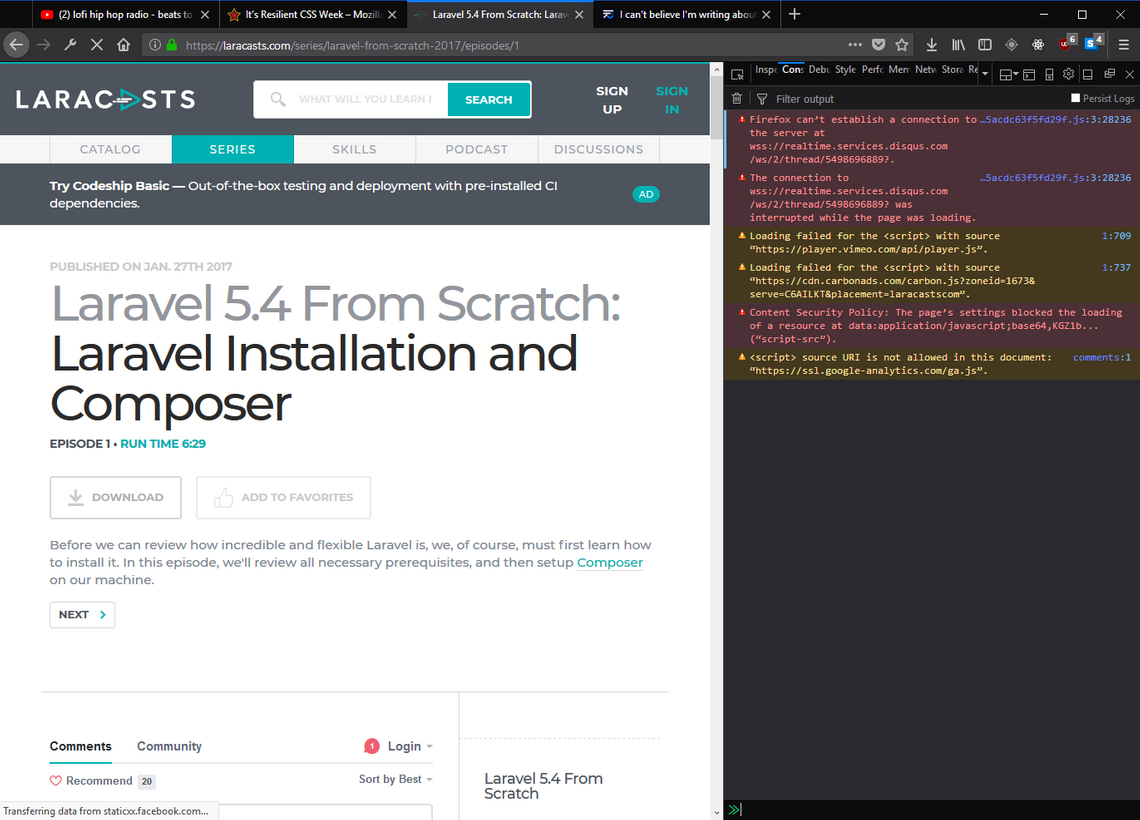This screenshot has width=1140, height=820.
Task: Save page to Pocket icon
Action: tap(878, 45)
